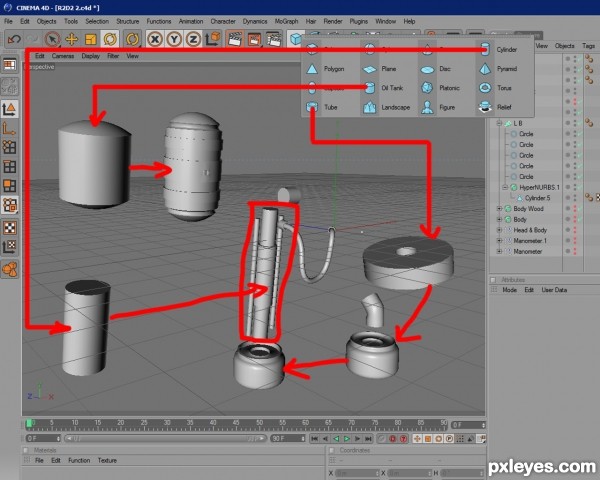Toggle the Z axis lock

pos(193,39)
